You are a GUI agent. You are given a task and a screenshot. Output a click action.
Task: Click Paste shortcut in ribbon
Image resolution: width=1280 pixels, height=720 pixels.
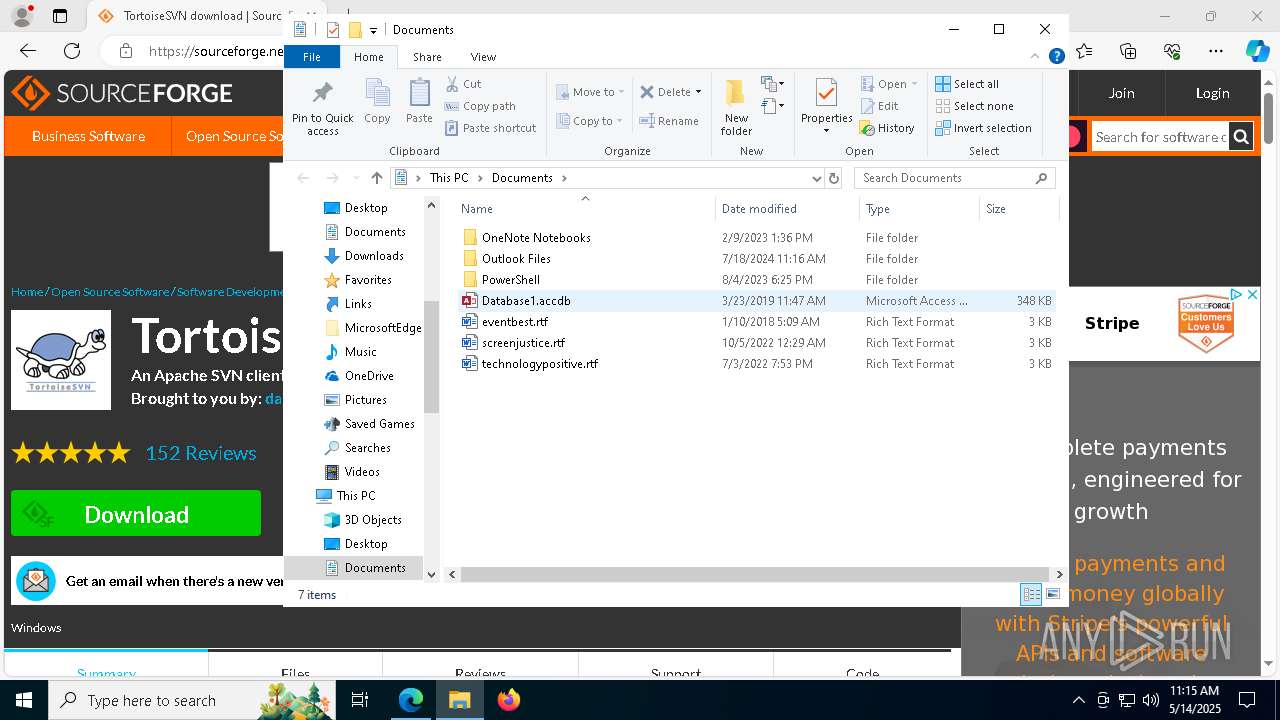click(x=490, y=128)
